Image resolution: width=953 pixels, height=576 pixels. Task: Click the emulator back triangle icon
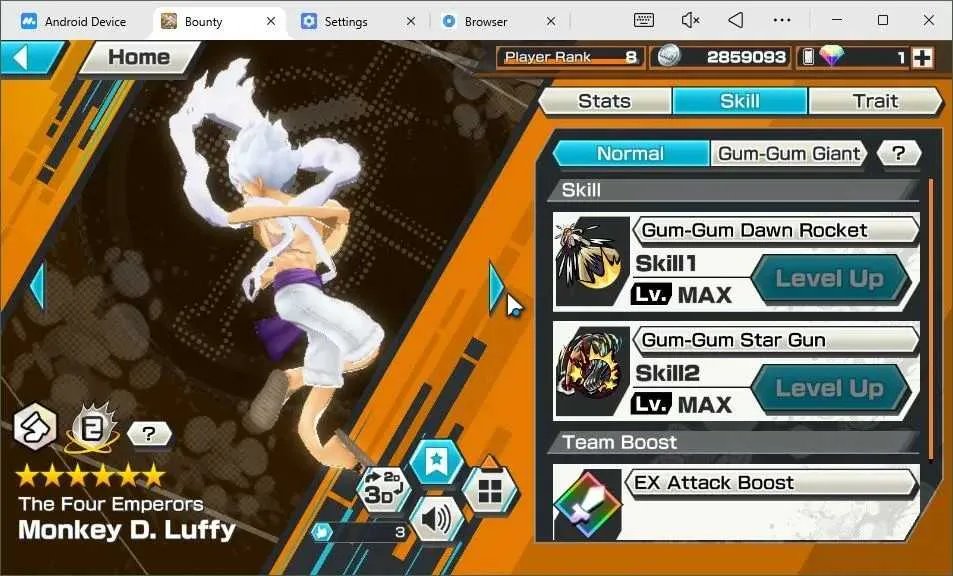coord(736,20)
